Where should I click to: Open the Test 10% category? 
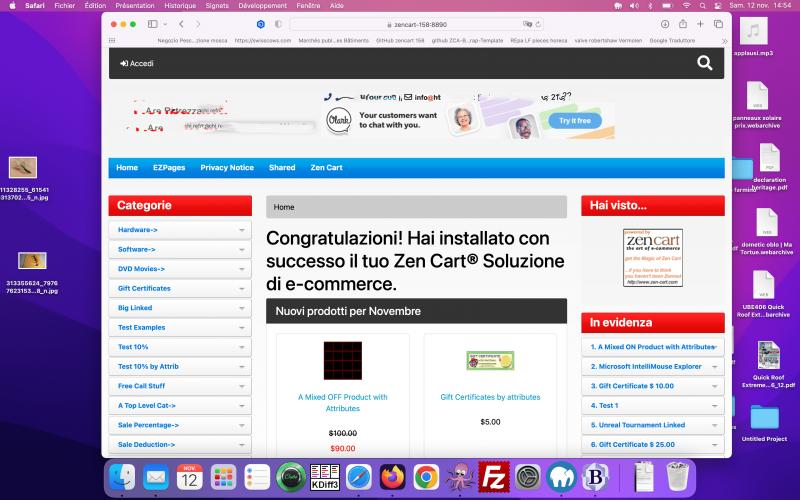(180, 347)
